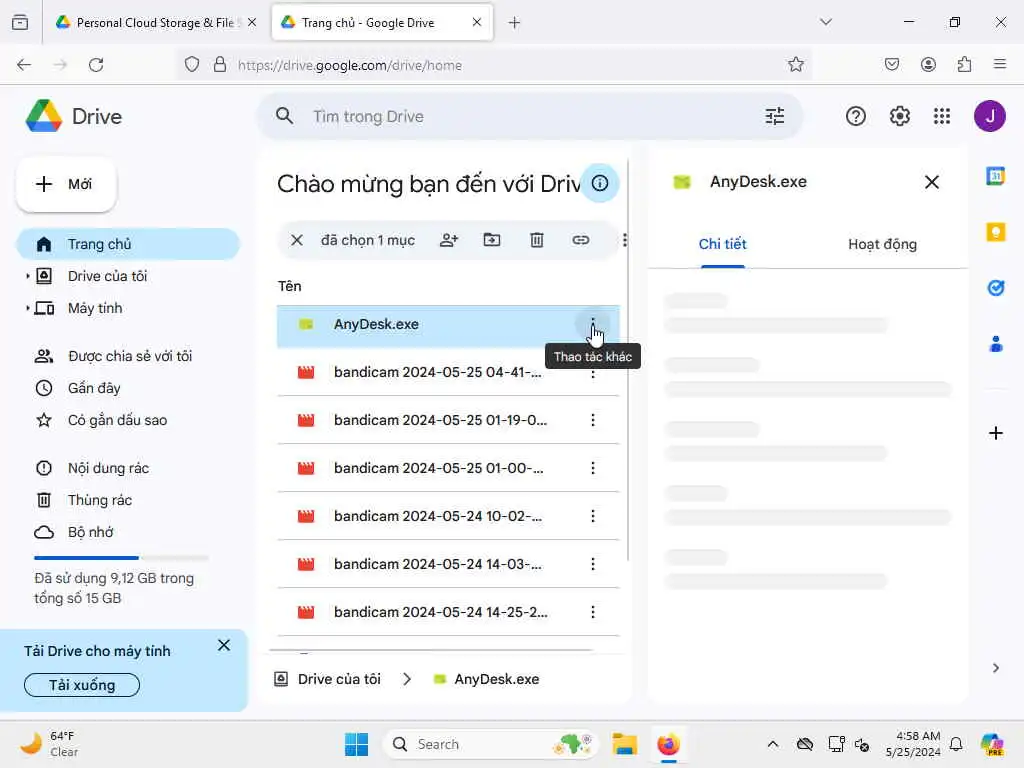1024x768 pixels.
Task: Open the Google apps grid
Action: click(942, 116)
